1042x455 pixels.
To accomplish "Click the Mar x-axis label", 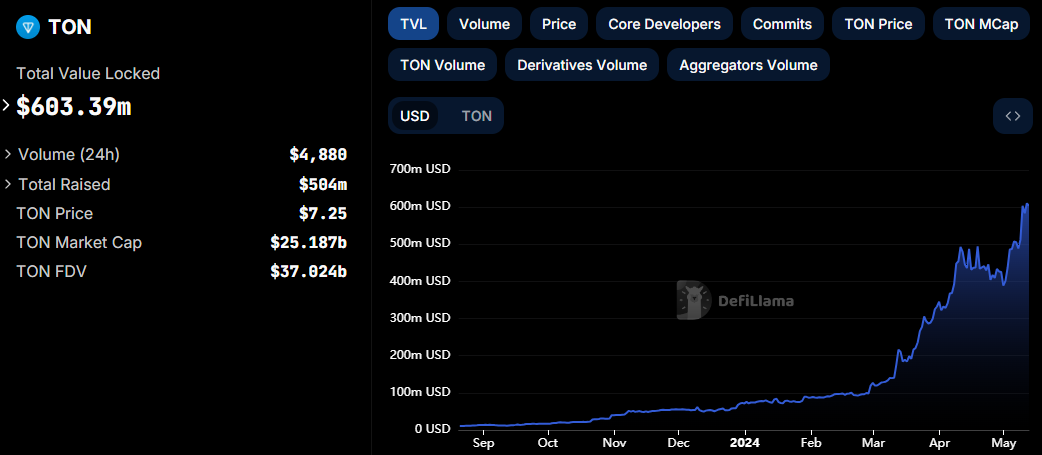I will [875, 443].
